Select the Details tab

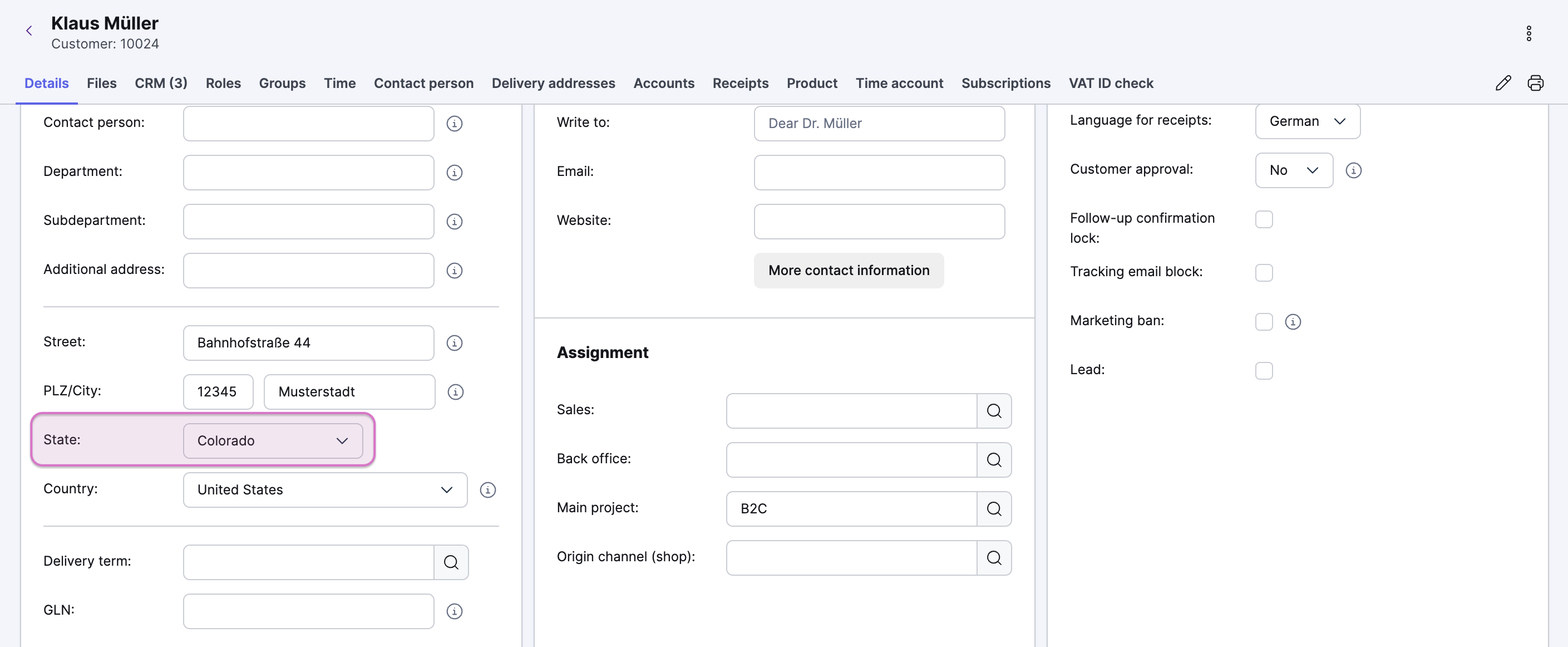coord(46,83)
